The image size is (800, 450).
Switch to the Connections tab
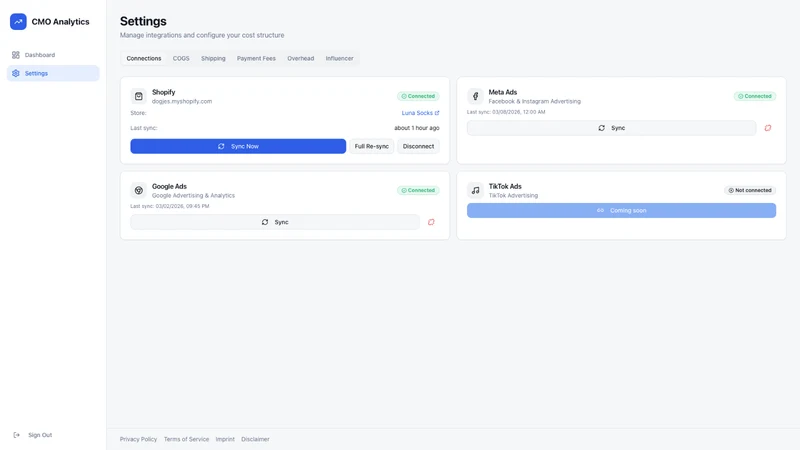click(144, 59)
